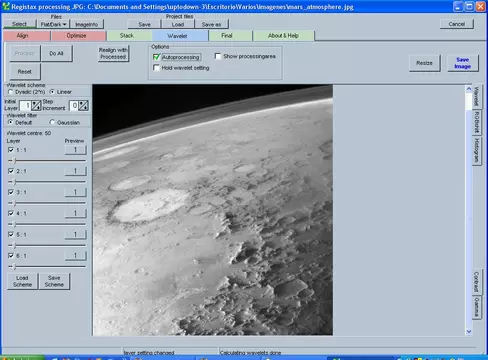Click Preview button for layer 2:1
The height and width of the screenshot is (360, 488).
75,171
